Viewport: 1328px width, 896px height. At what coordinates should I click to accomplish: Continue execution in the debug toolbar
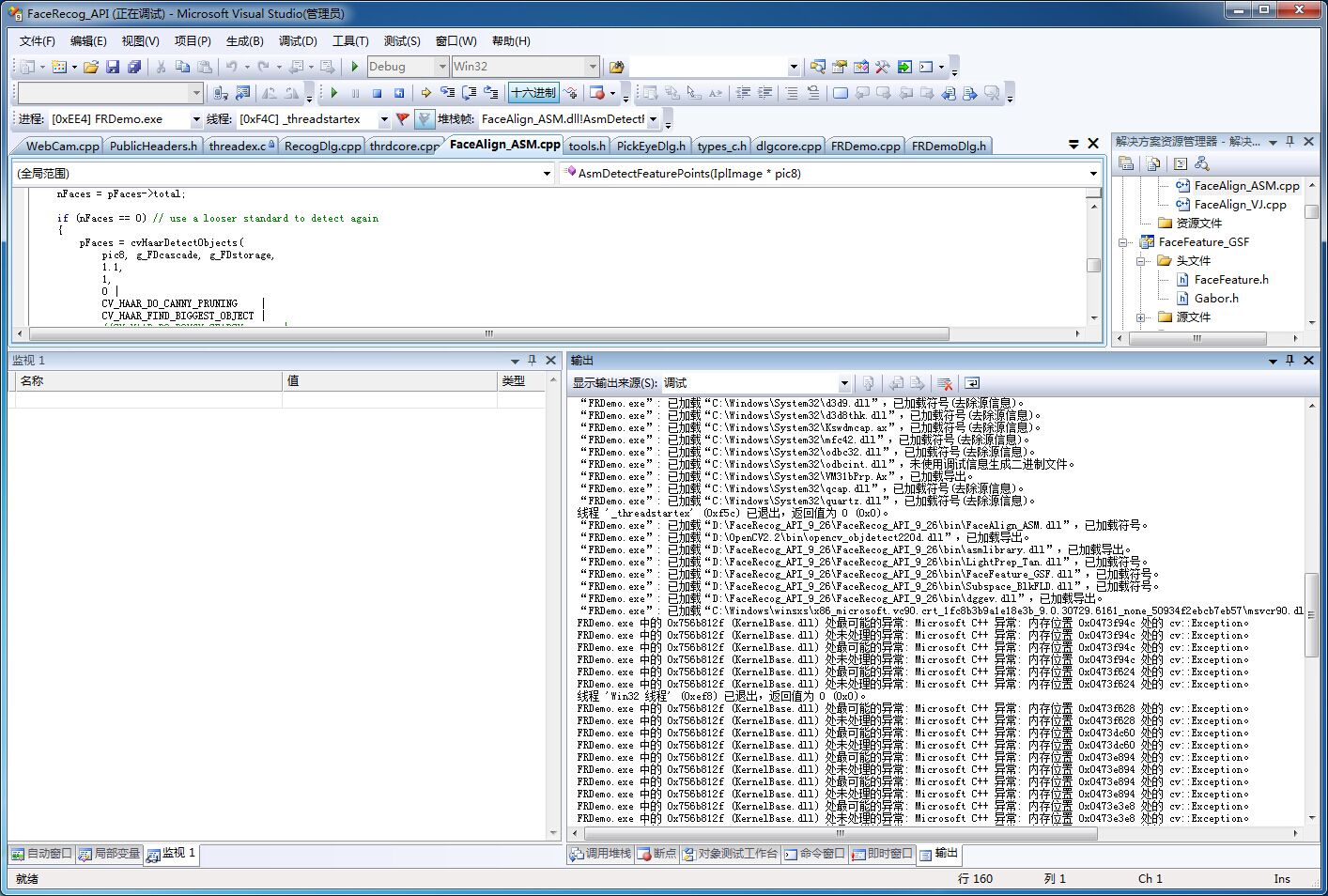click(x=333, y=93)
